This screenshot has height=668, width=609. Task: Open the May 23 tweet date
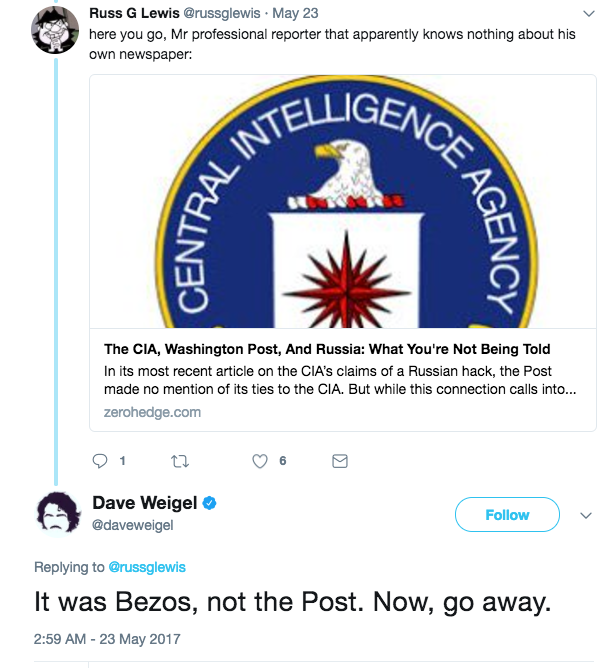[x=295, y=13]
